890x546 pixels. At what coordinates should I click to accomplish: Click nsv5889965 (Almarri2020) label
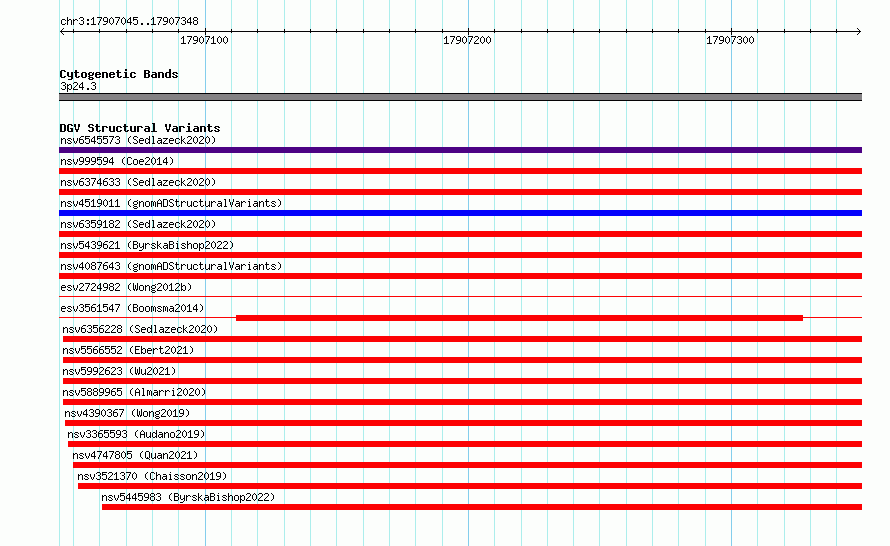(x=134, y=392)
